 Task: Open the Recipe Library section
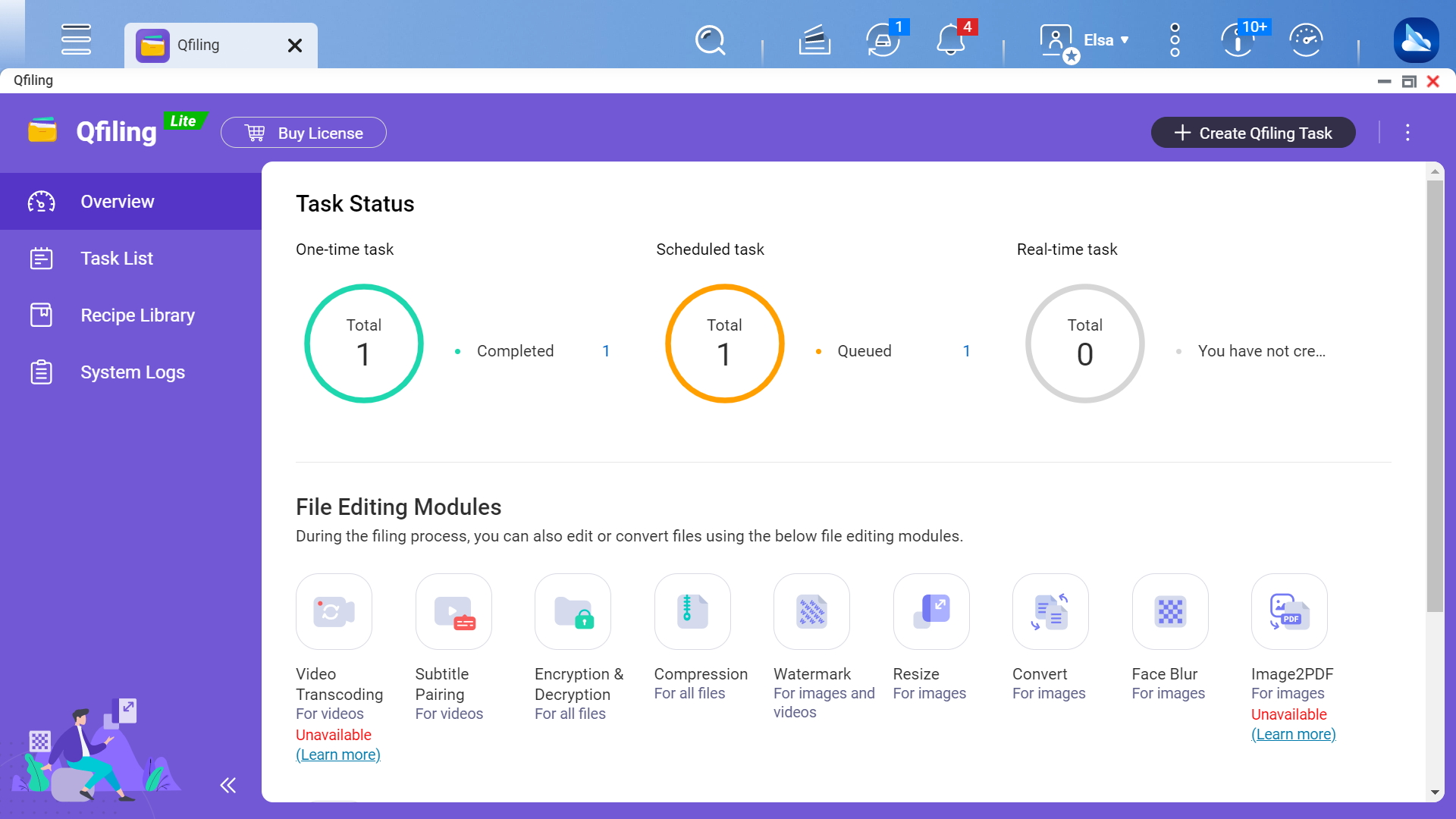pyautogui.click(x=137, y=315)
